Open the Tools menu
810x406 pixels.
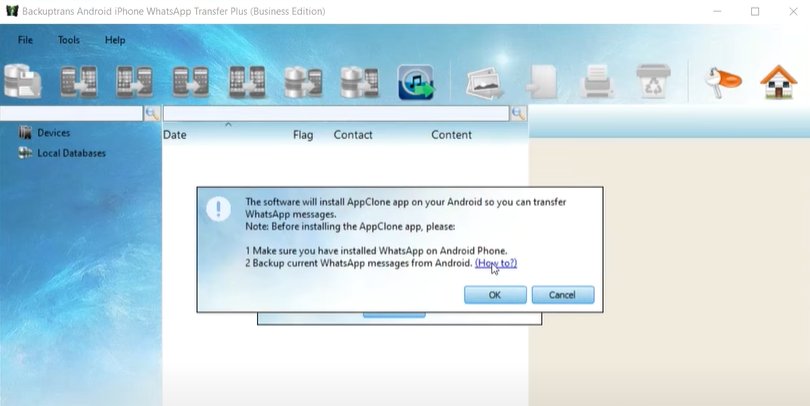[x=69, y=40]
